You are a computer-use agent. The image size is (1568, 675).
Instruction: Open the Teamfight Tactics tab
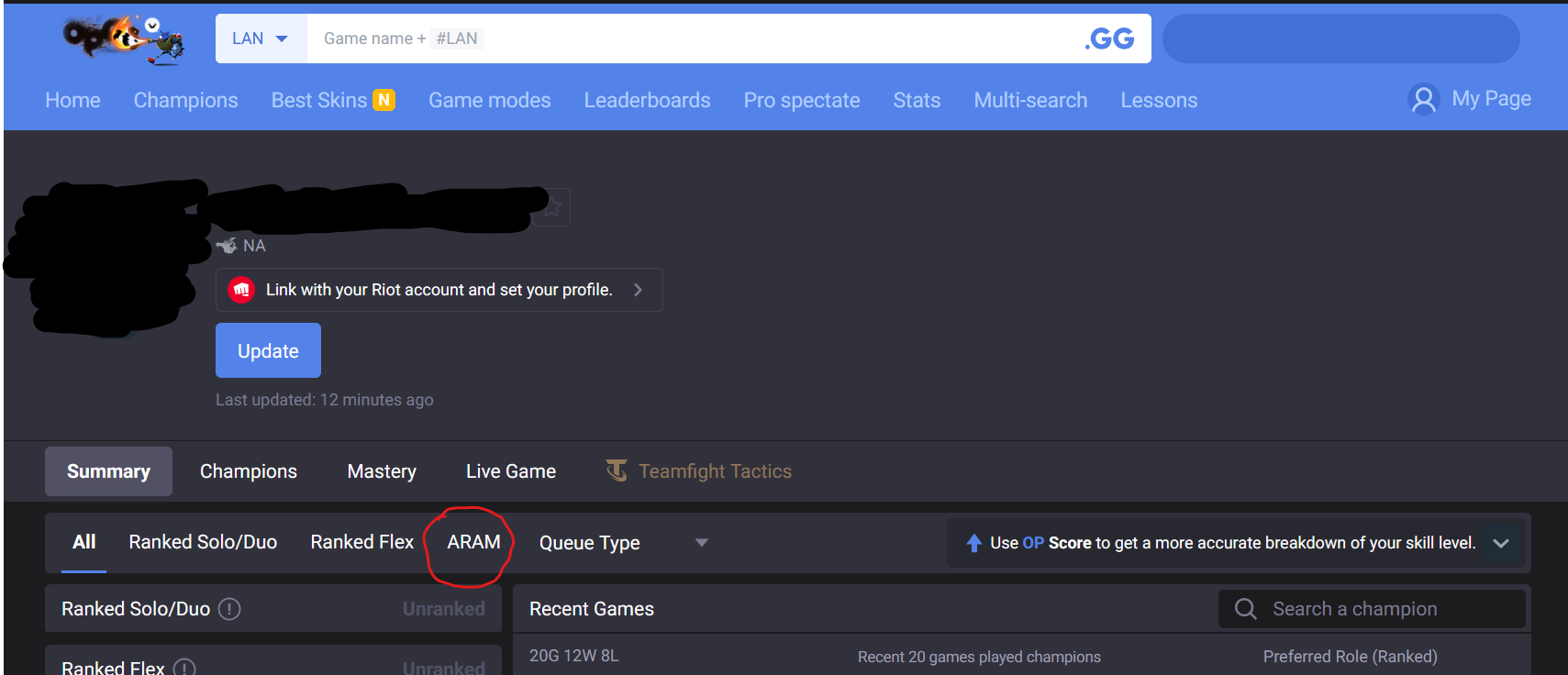[699, 471]
